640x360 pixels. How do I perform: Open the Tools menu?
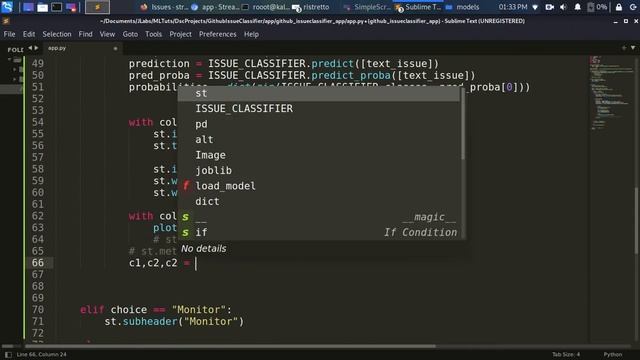pos(153,34)
